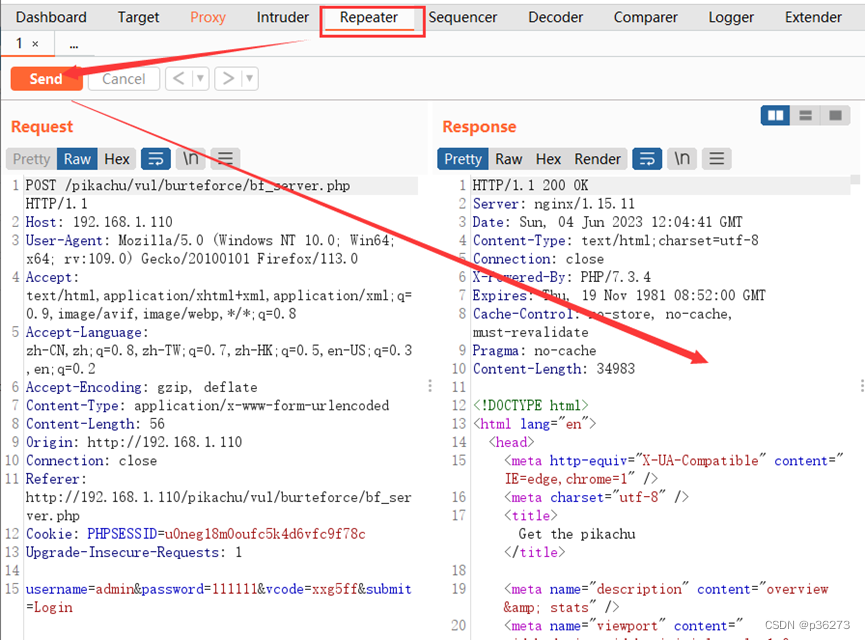Viewport: 865px width, 640px height.
Task: Click the Request panel heading
Action: pyautogui.click(x=42, y=127)
